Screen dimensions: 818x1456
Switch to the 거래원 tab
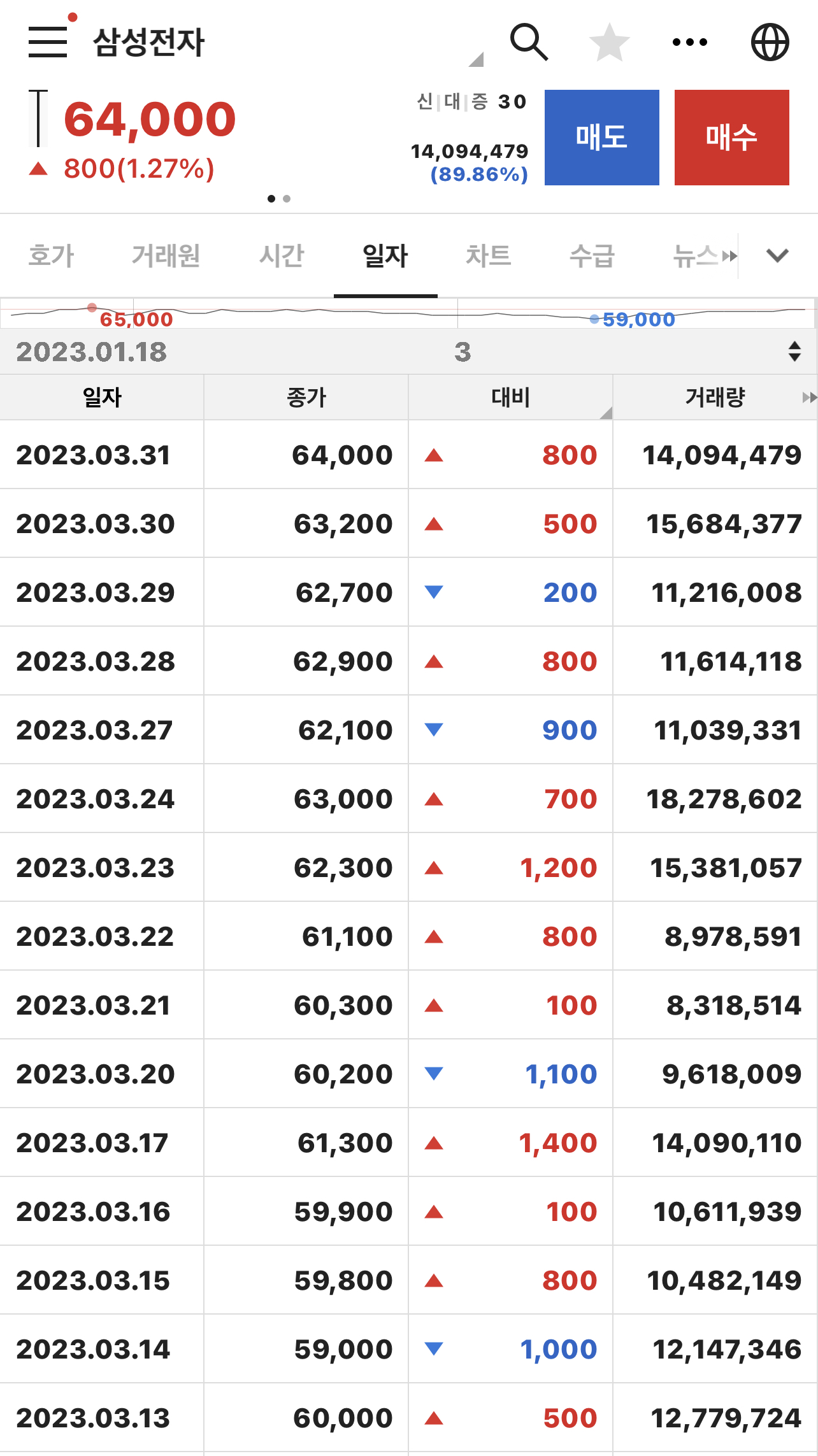pos(166,255)
